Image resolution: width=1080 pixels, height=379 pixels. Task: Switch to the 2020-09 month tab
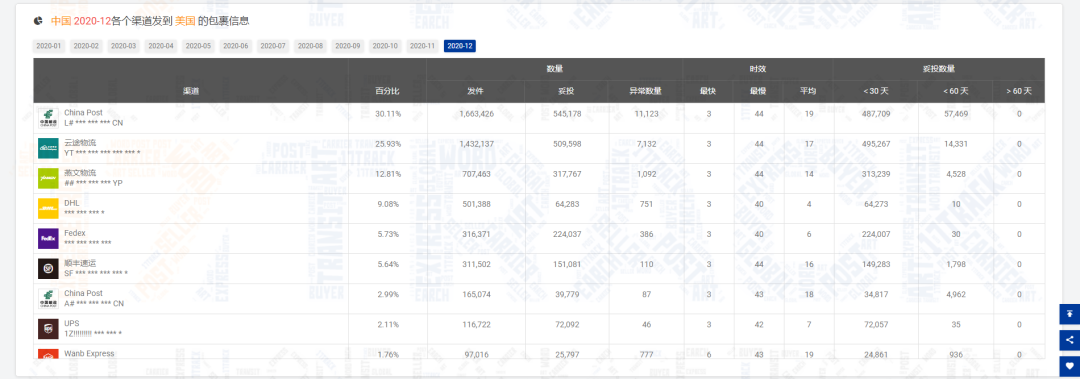tap(347, 46)
